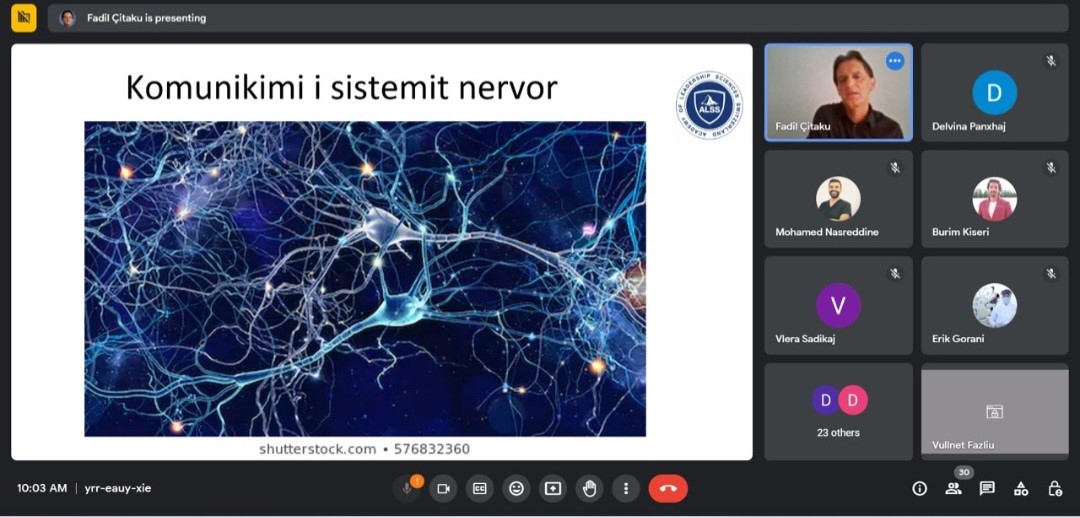Open the meeting details info icon

click(x=920, y=488)
